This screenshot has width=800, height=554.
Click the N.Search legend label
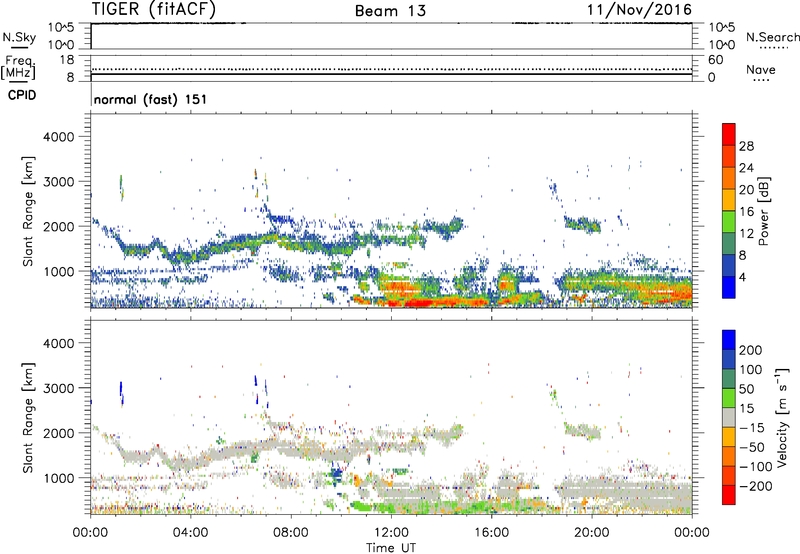click(x=773, y=37)
